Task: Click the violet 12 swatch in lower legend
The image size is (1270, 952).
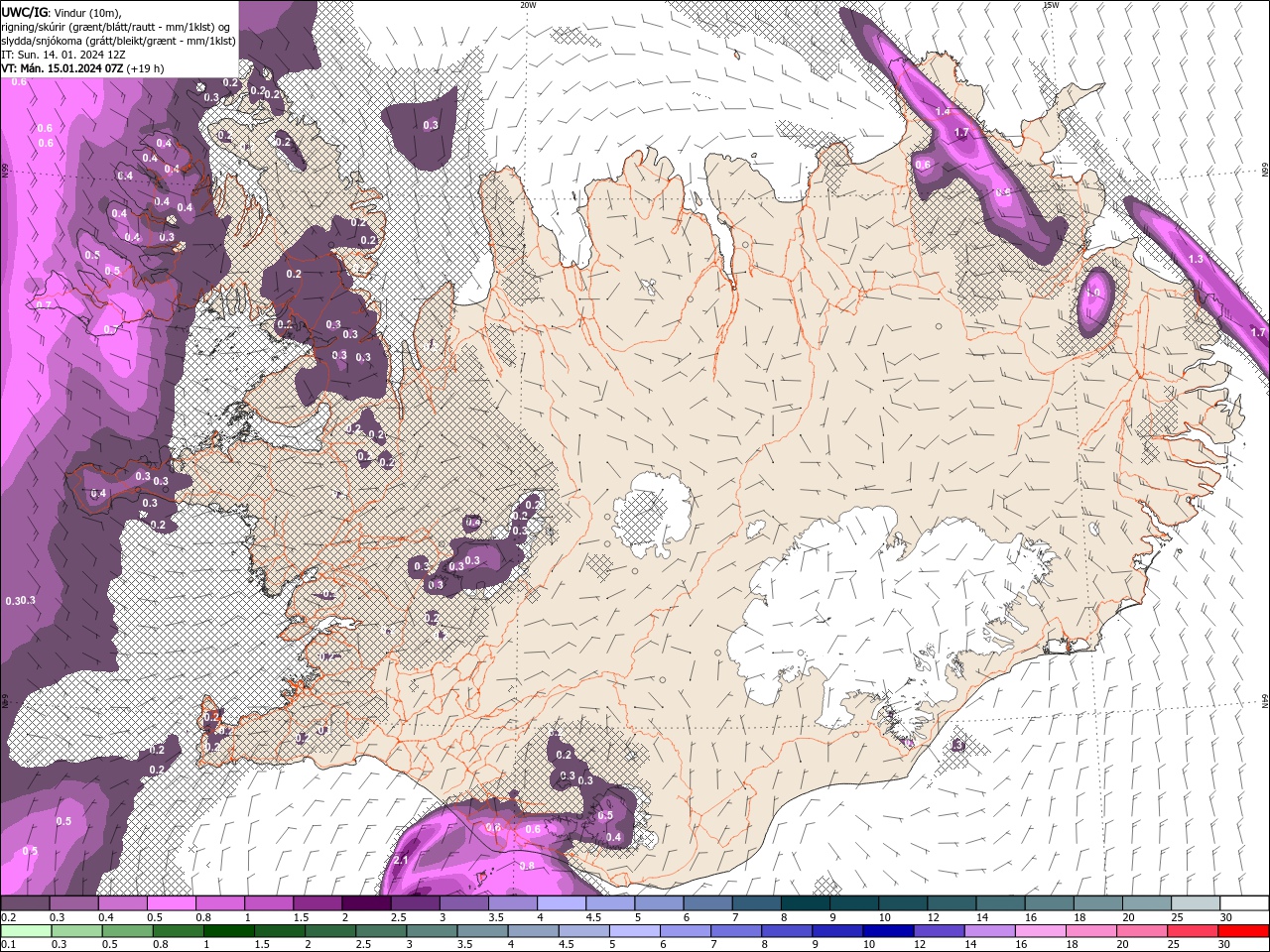Action: [939, 930]
